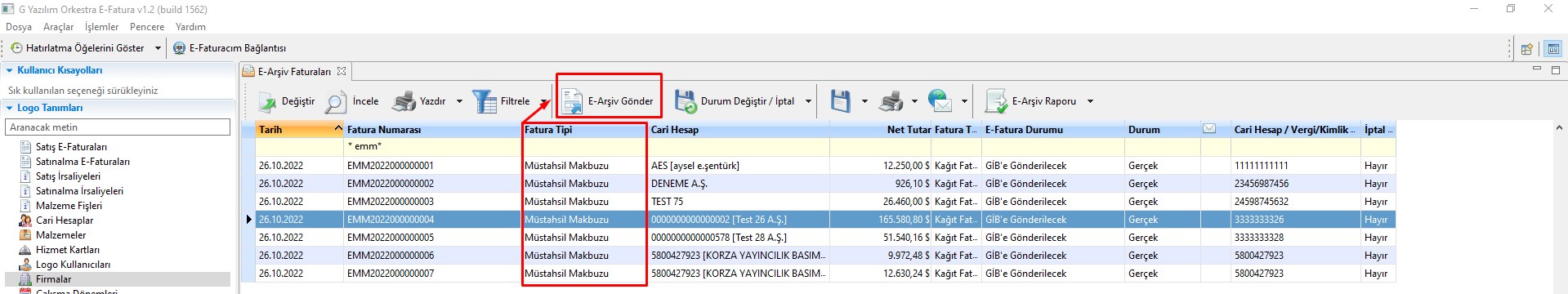
Task: Sort by the Tarih column header
Action: pos(300,130)
